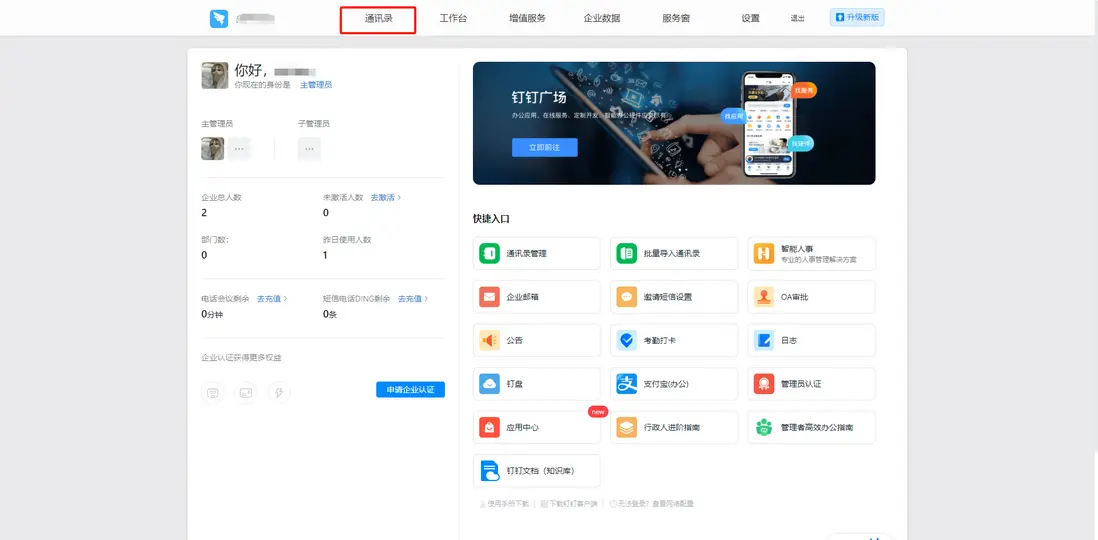Screen dimensions: 1098x540
Task: Click 专业的人事管理解决方案 subtitle text
Action: 819,260
